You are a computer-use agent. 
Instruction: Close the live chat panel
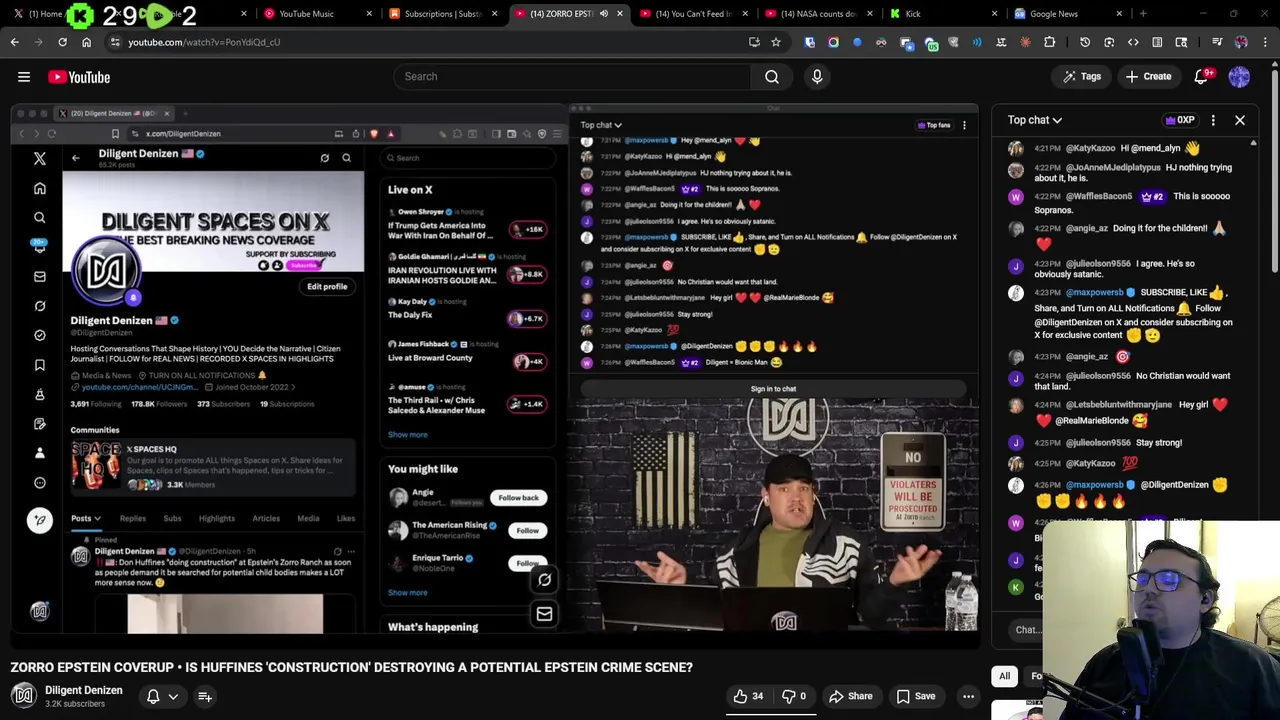pyautogui.click(x=1240, y=120)
